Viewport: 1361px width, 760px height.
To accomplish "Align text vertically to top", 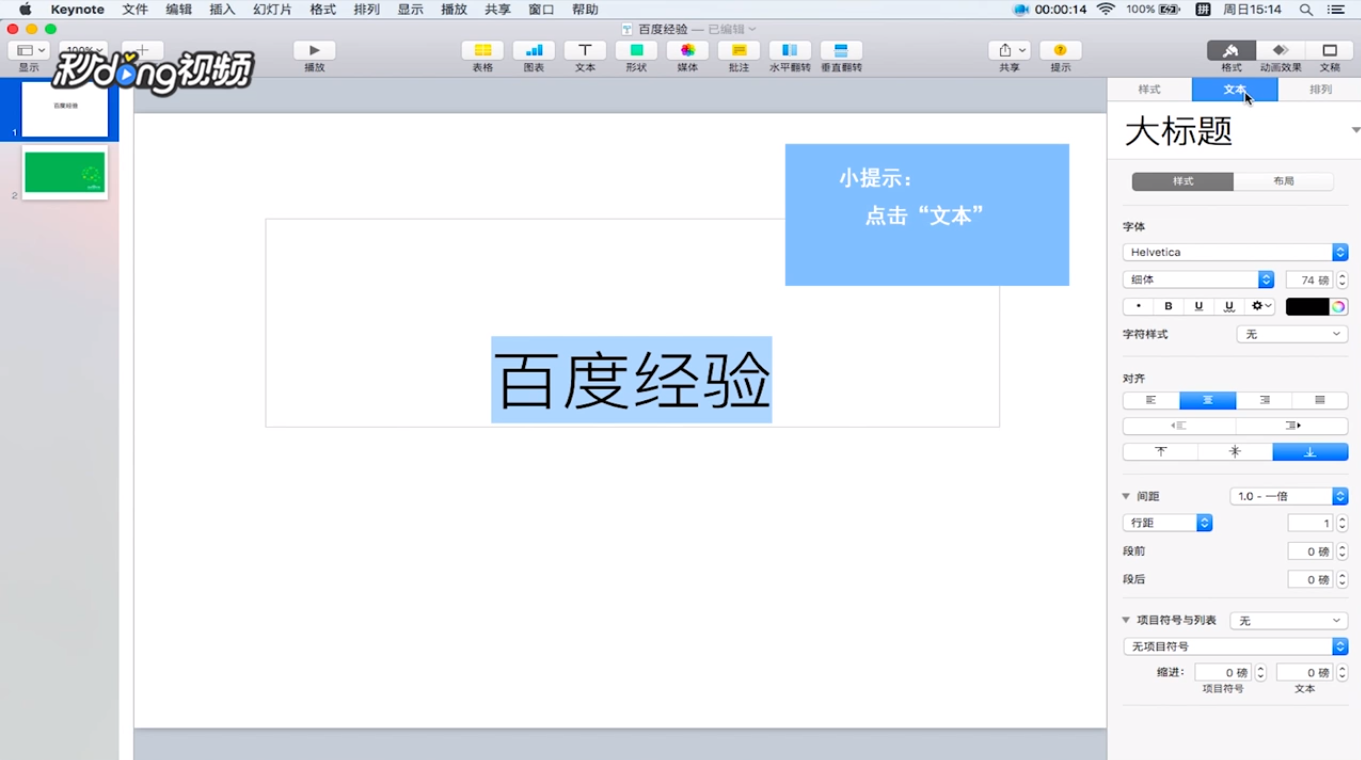I will tap(1161, 452).
